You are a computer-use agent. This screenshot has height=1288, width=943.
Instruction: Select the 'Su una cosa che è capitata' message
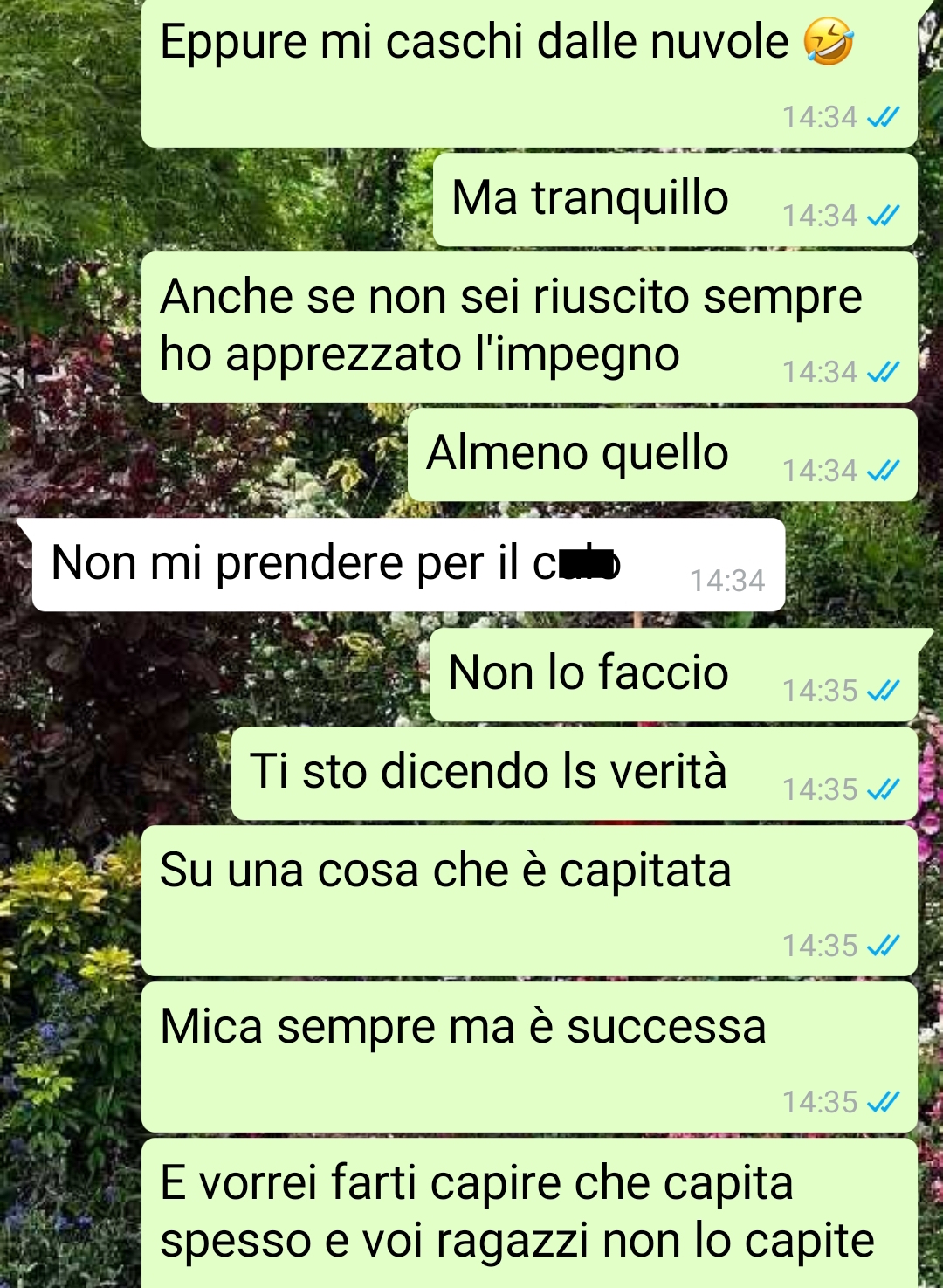529,901
